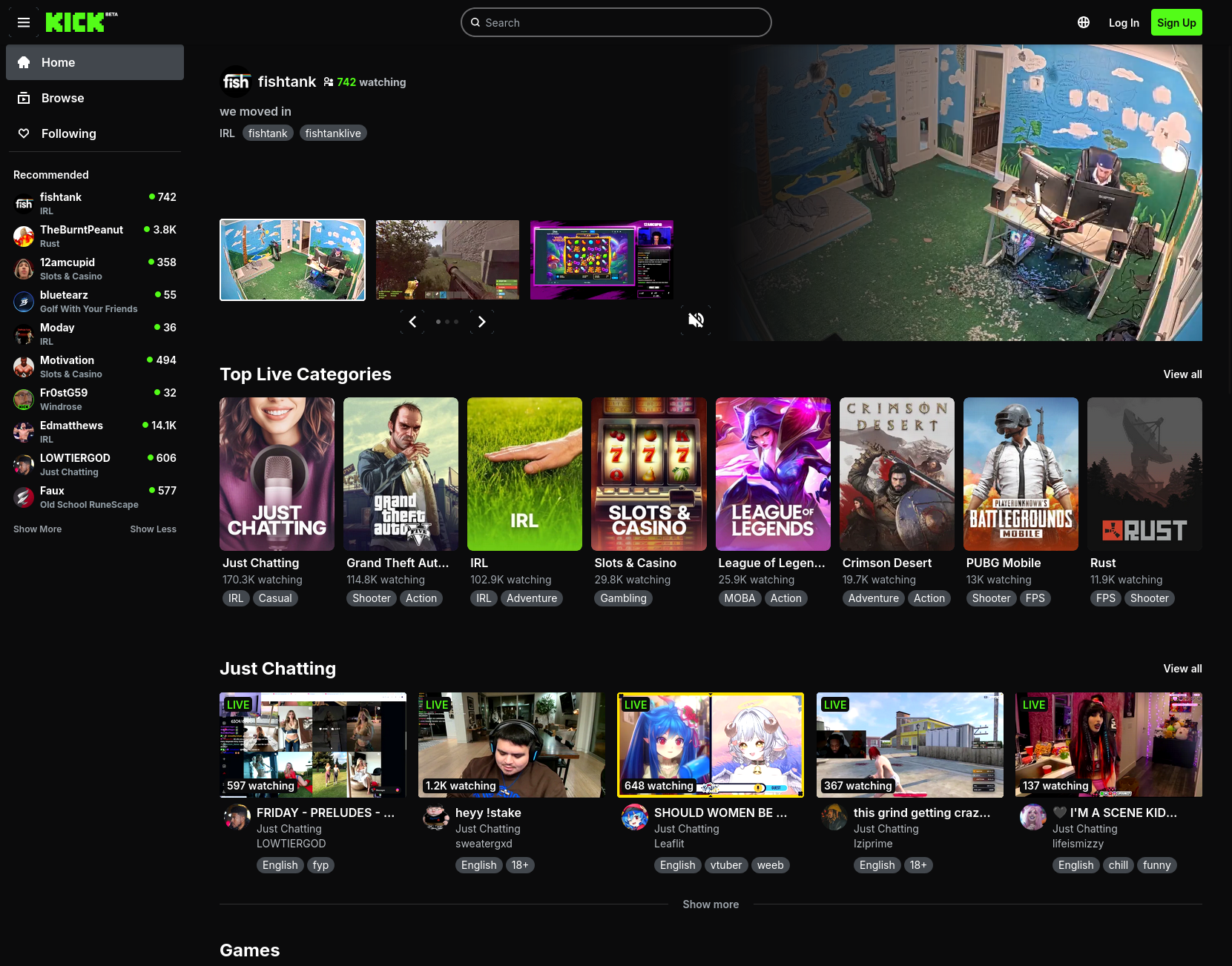Click Iziprime avatar beside stream title
Viewport: 1232px width, 966px height.
[834, 817]
